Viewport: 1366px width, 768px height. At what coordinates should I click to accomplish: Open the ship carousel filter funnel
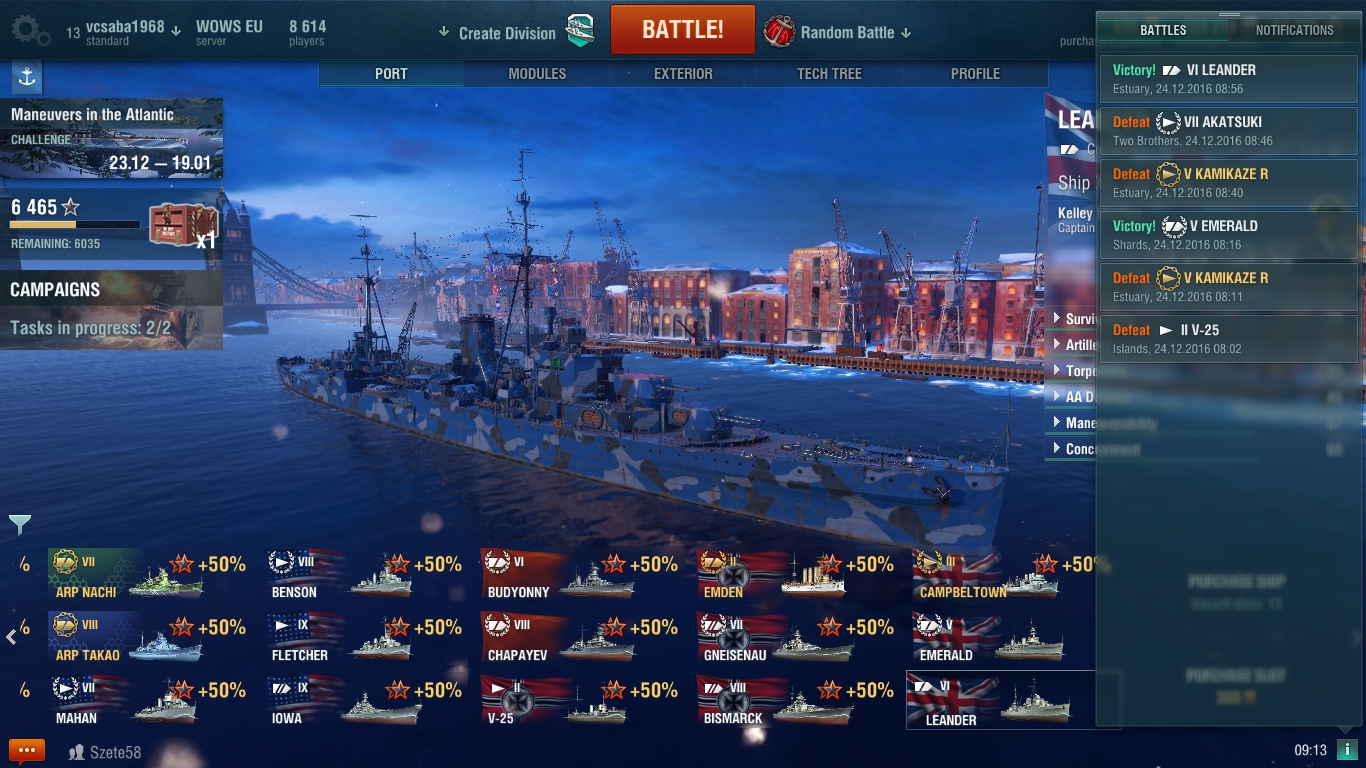click(20, 524)
